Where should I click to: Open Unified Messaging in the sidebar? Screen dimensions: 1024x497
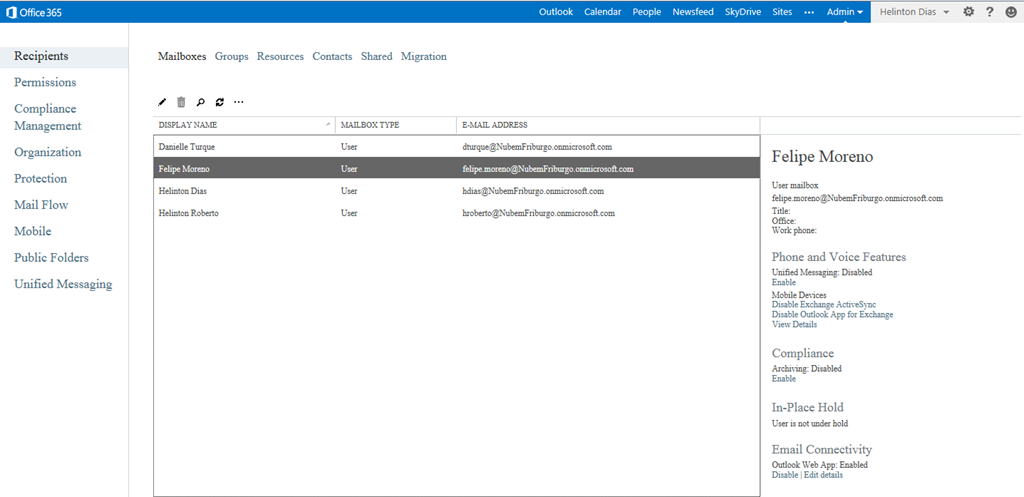tap(63, 284)
